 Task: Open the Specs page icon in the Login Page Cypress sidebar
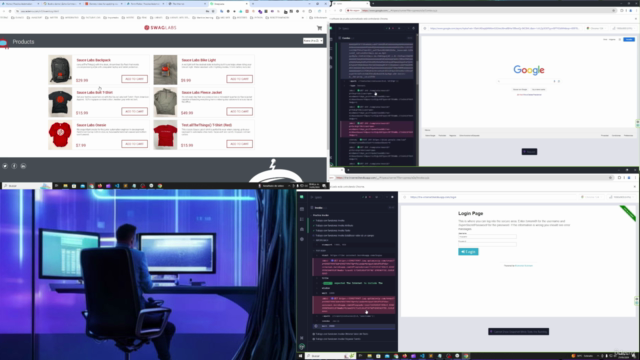tap(302, 209)
